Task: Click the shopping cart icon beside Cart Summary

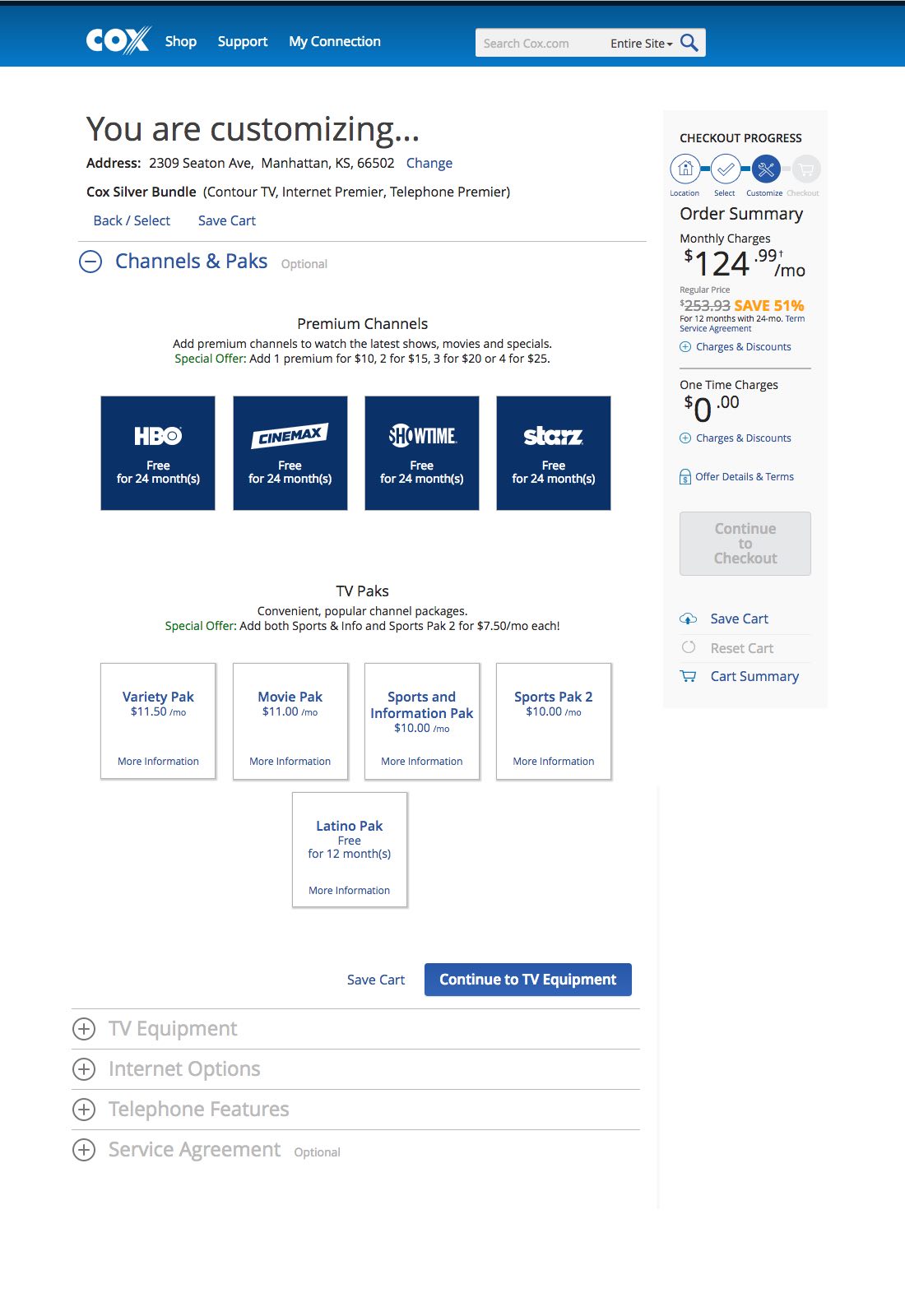Action: (x=688, y=676)
